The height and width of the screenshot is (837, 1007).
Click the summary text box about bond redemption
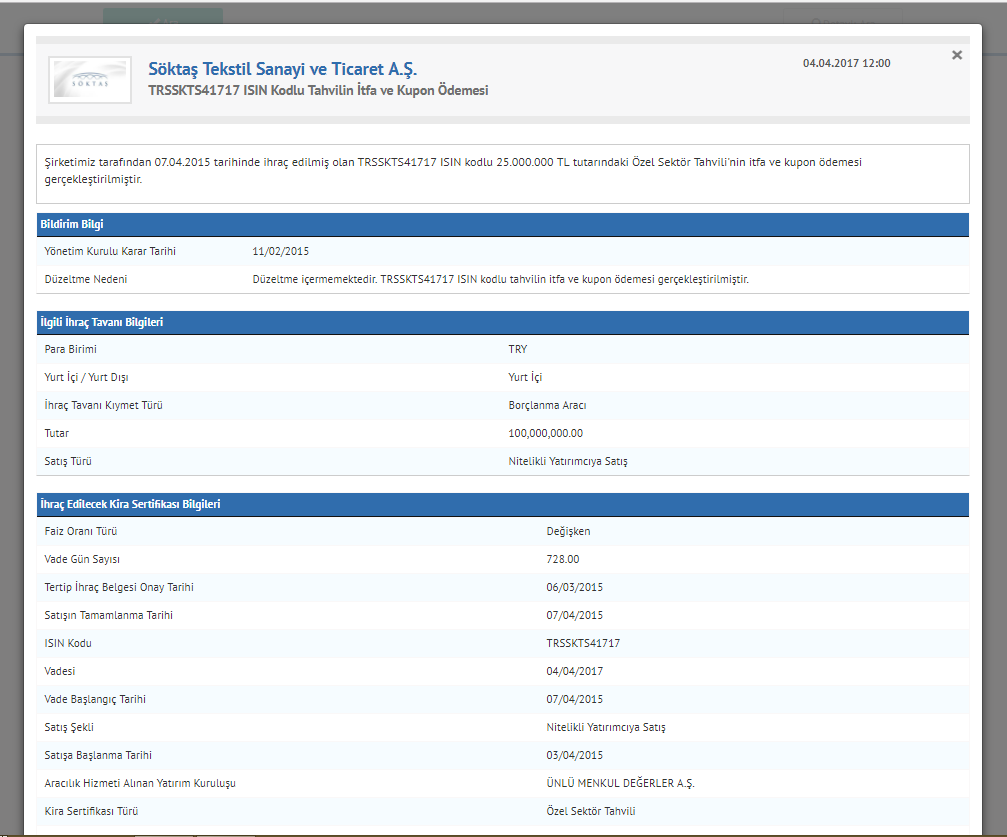click(502, 171)
